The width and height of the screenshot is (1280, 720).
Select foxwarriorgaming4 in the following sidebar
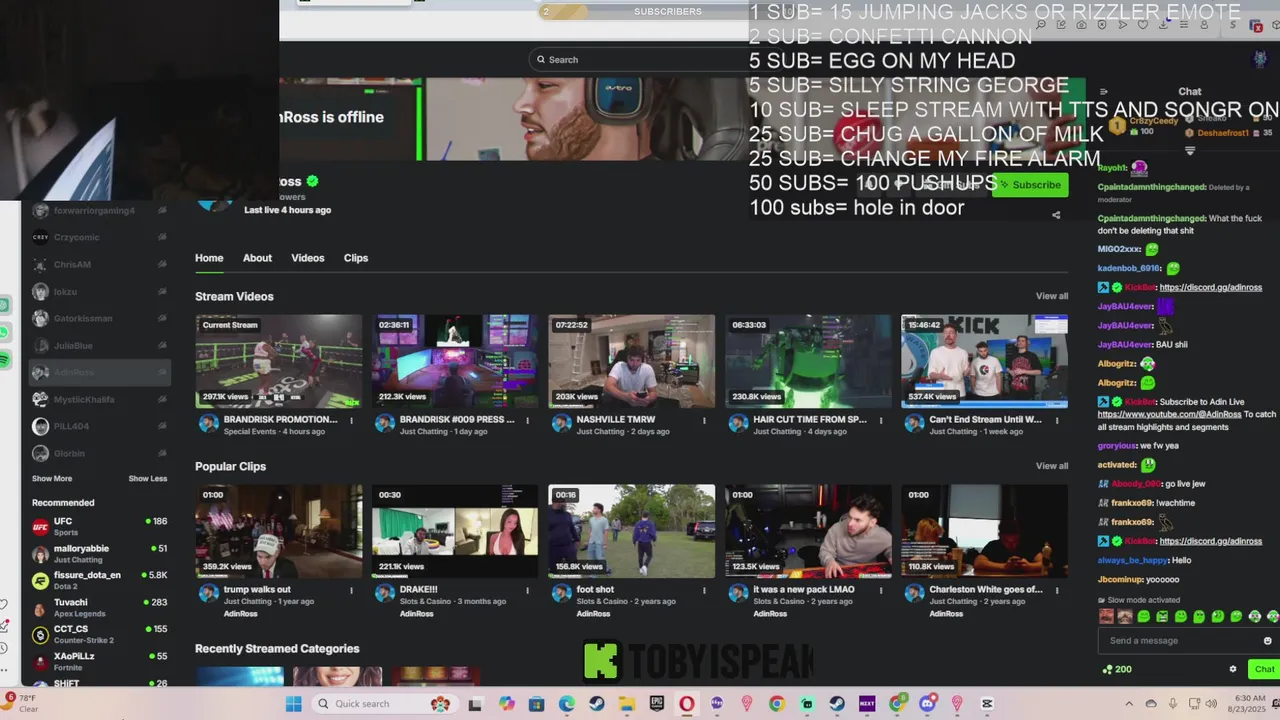[x=99, y=211]
